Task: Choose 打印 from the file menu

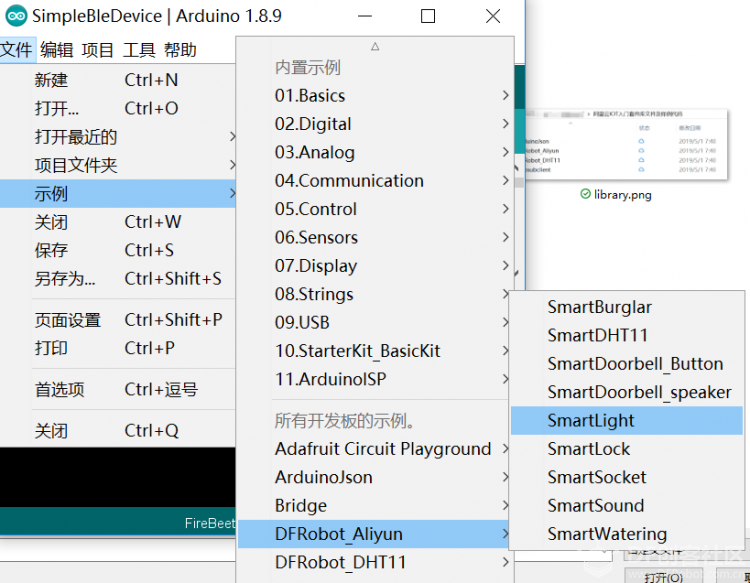Action: 118,348
